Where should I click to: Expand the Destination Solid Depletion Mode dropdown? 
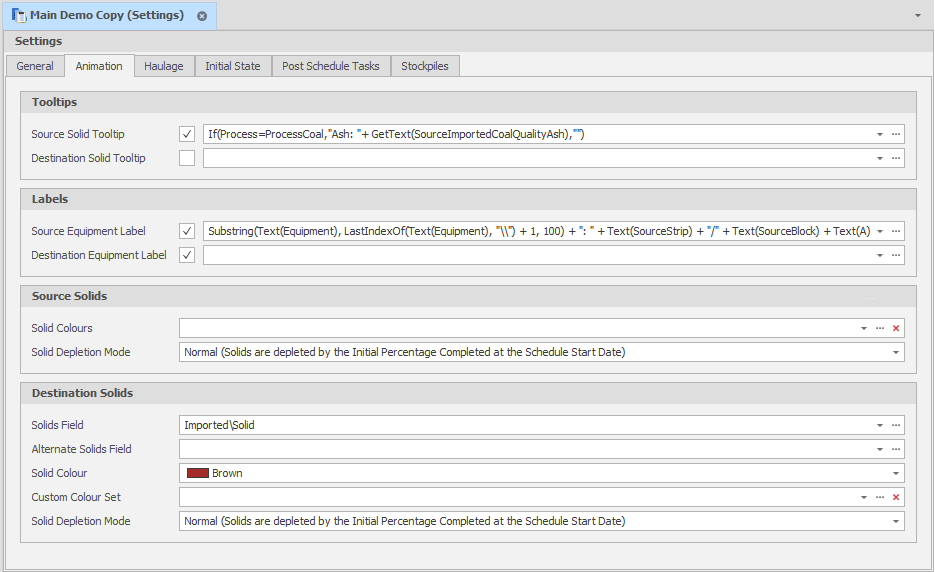coord(896,521)
